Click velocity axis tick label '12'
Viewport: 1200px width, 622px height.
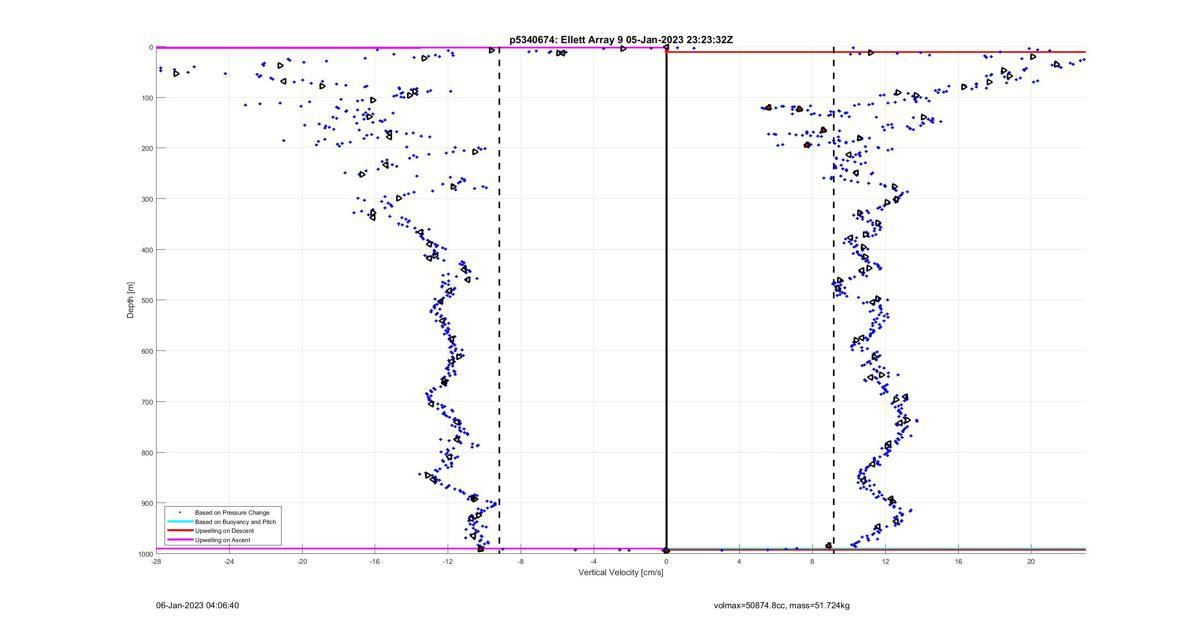point(886,561)
